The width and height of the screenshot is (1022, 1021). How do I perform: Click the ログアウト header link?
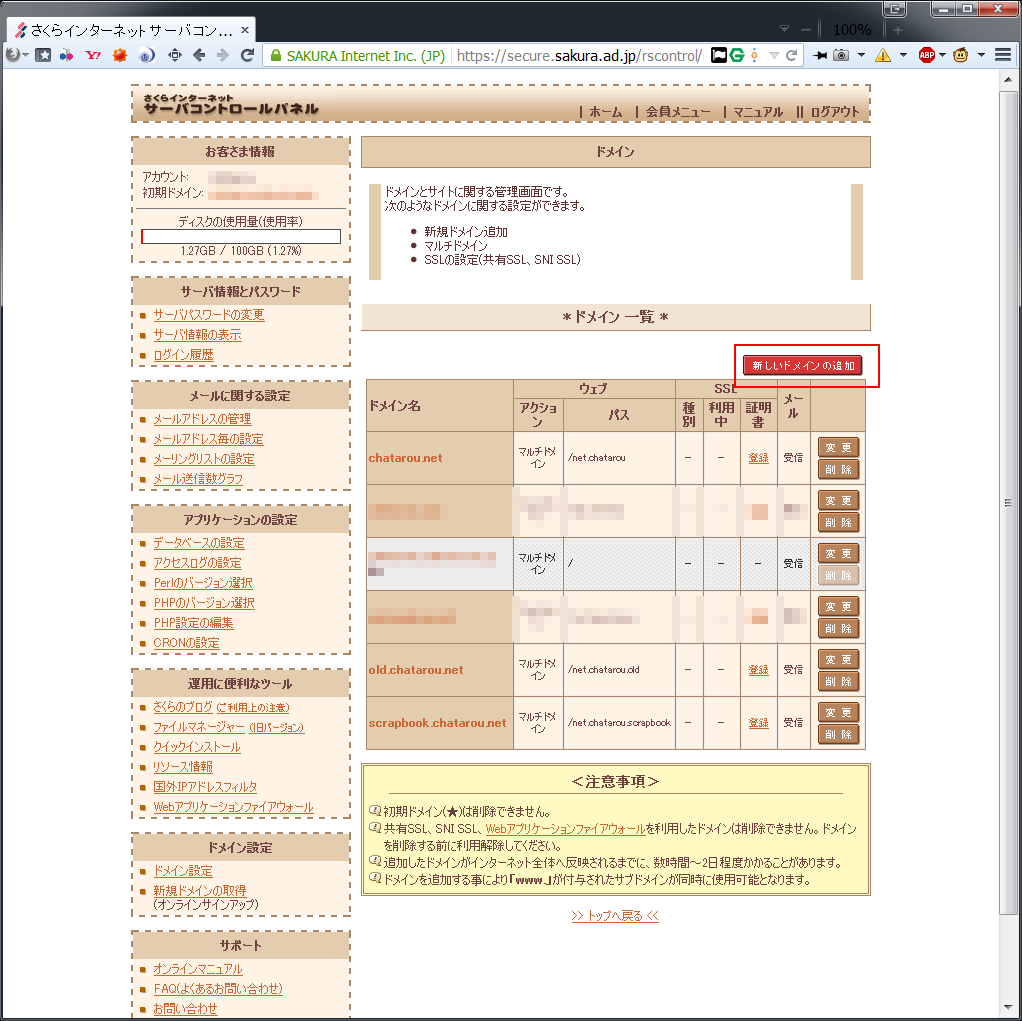tap(835, 112)
